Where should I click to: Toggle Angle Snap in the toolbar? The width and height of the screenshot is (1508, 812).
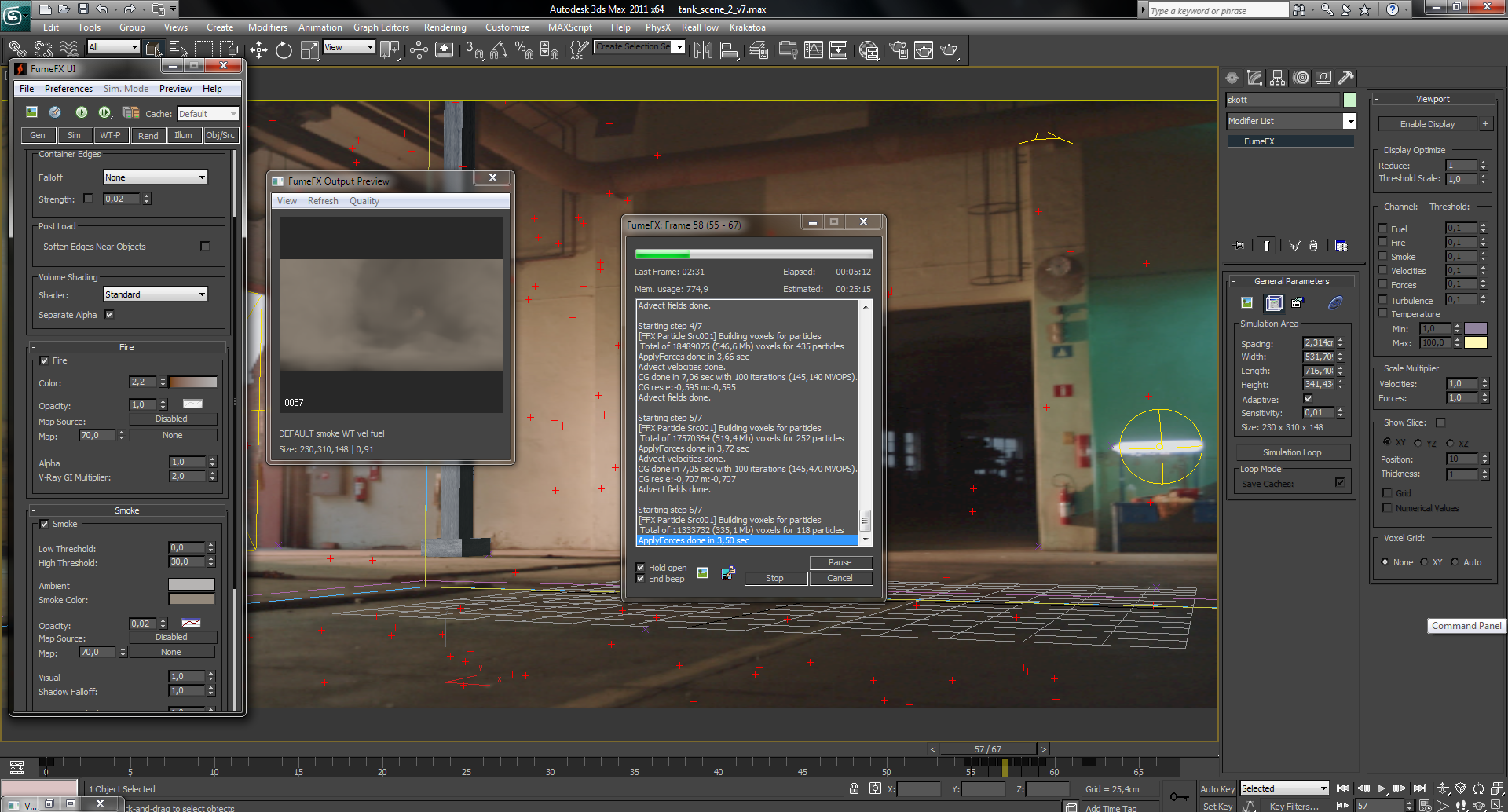(x=499, y=50)
